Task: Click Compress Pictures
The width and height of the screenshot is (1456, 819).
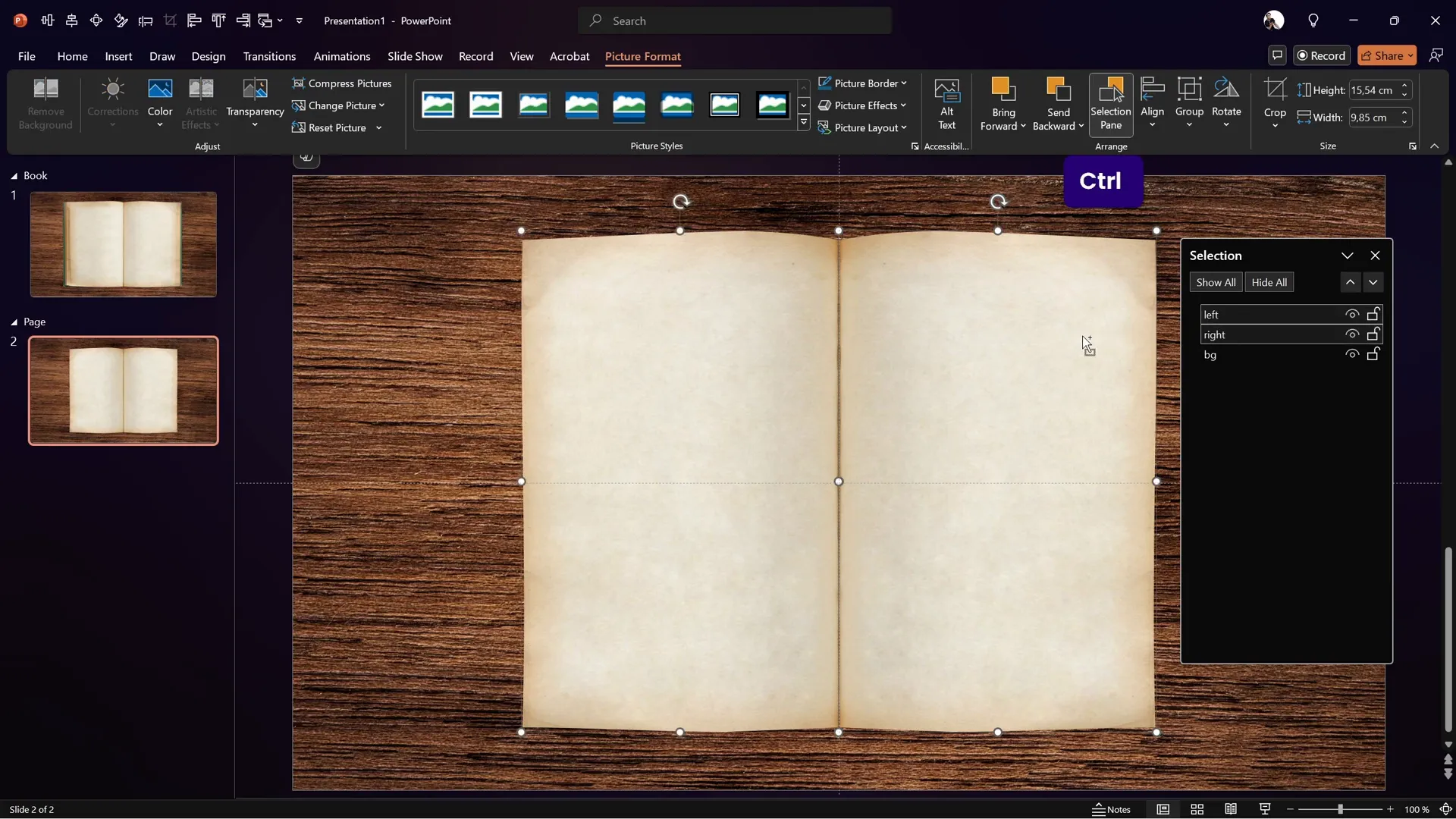Action: (x=342, y=83)
